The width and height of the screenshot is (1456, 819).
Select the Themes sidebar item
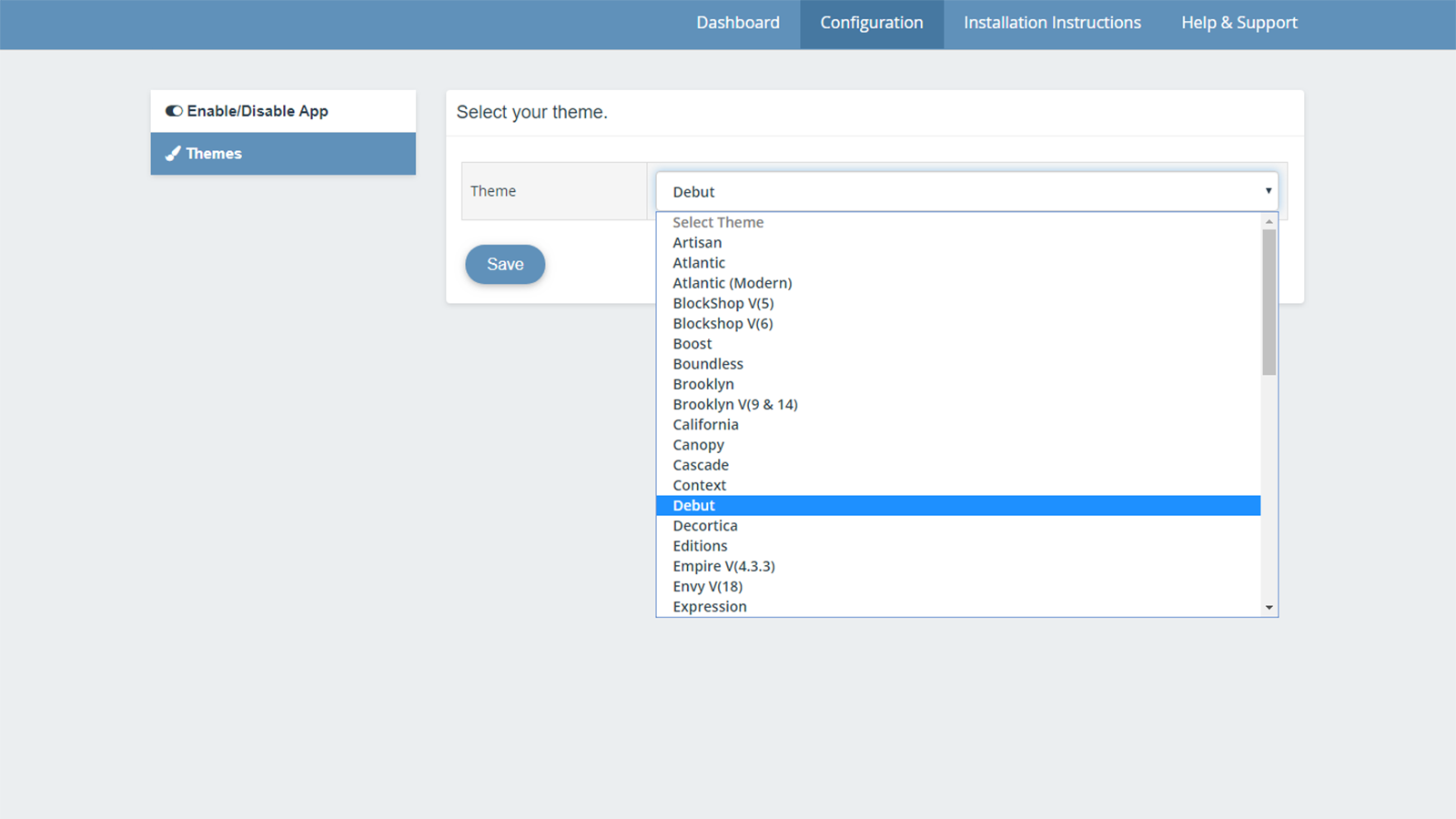[x=283, y=154]
